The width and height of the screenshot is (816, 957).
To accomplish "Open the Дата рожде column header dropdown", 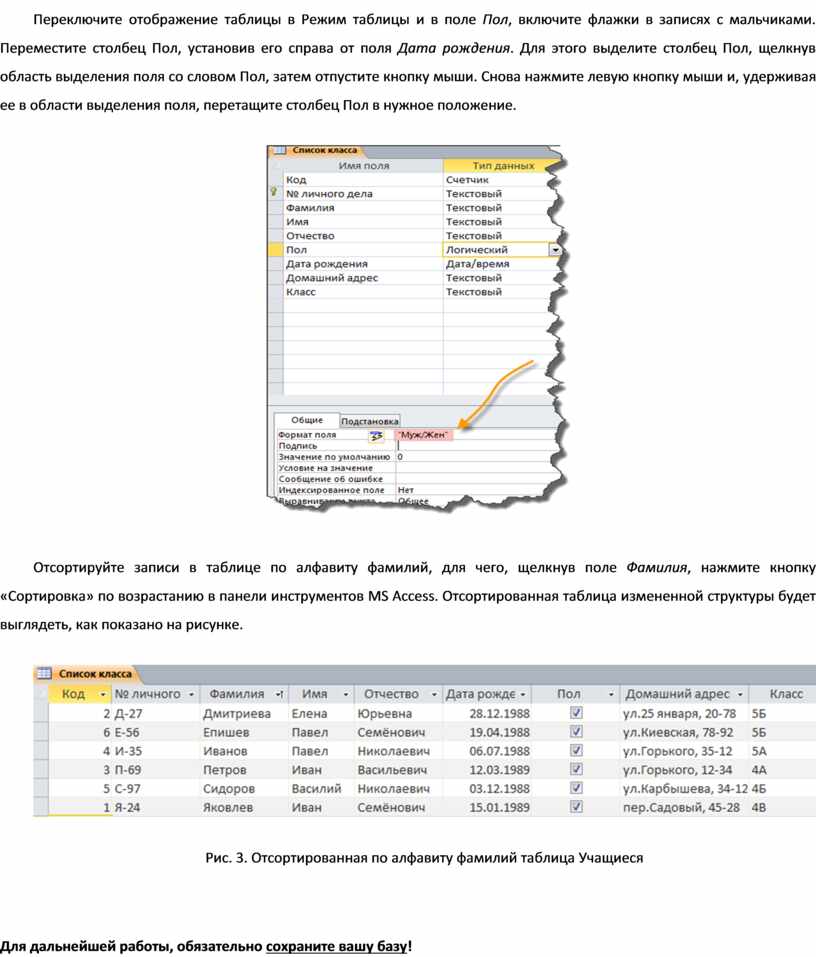I will coord(522,695).
